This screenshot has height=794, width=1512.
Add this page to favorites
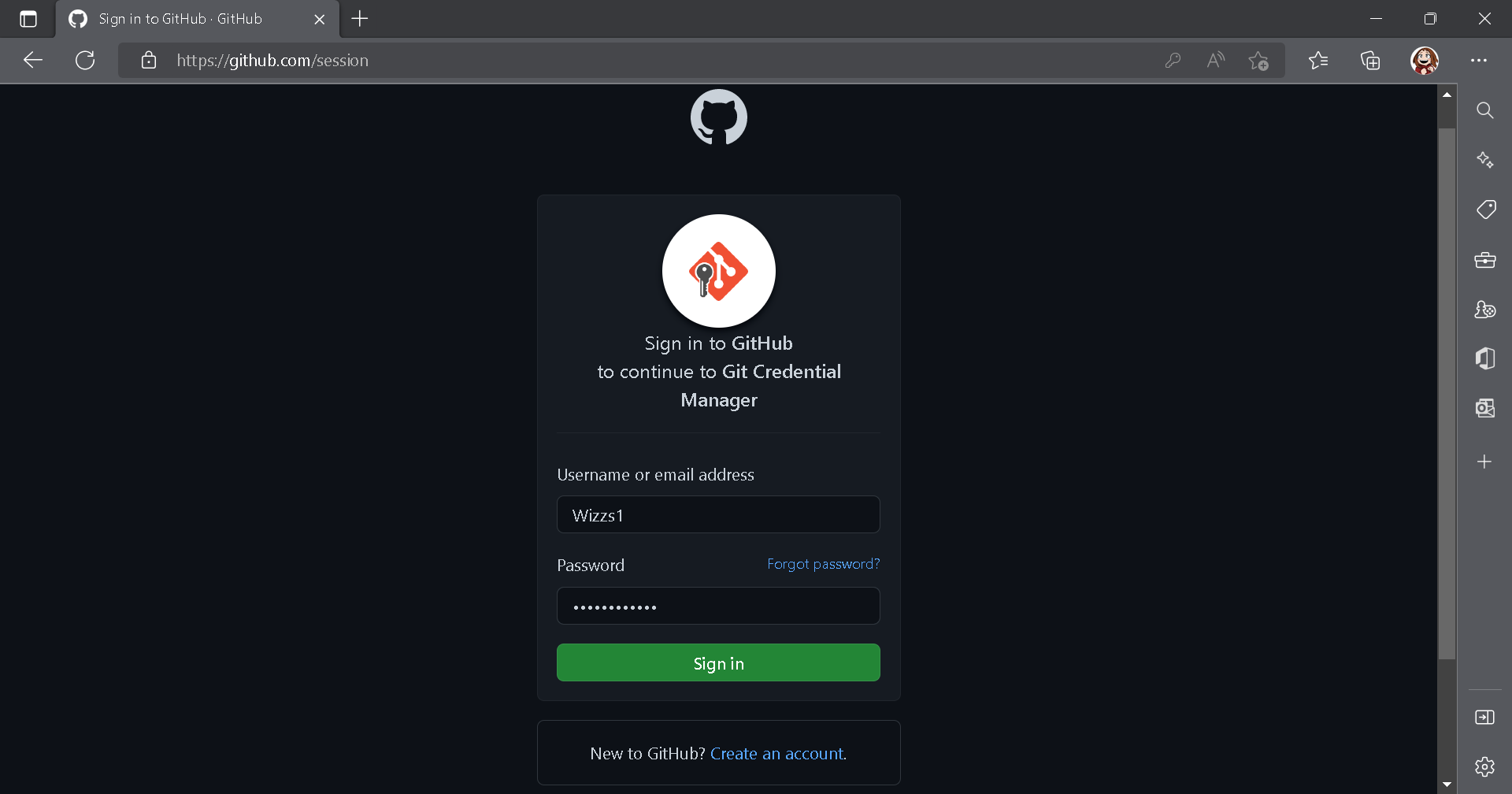(x=1258, y=60)
